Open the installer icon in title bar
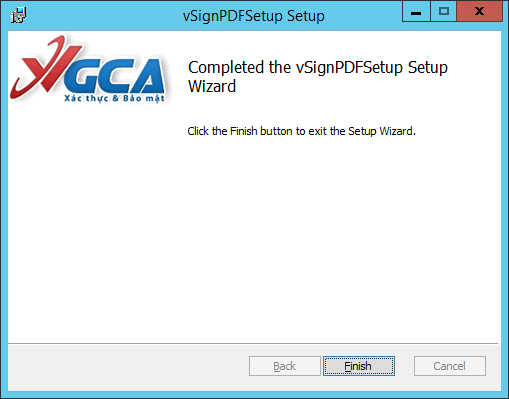The width and height of the screenshot is (509, 399). [18, 15]
